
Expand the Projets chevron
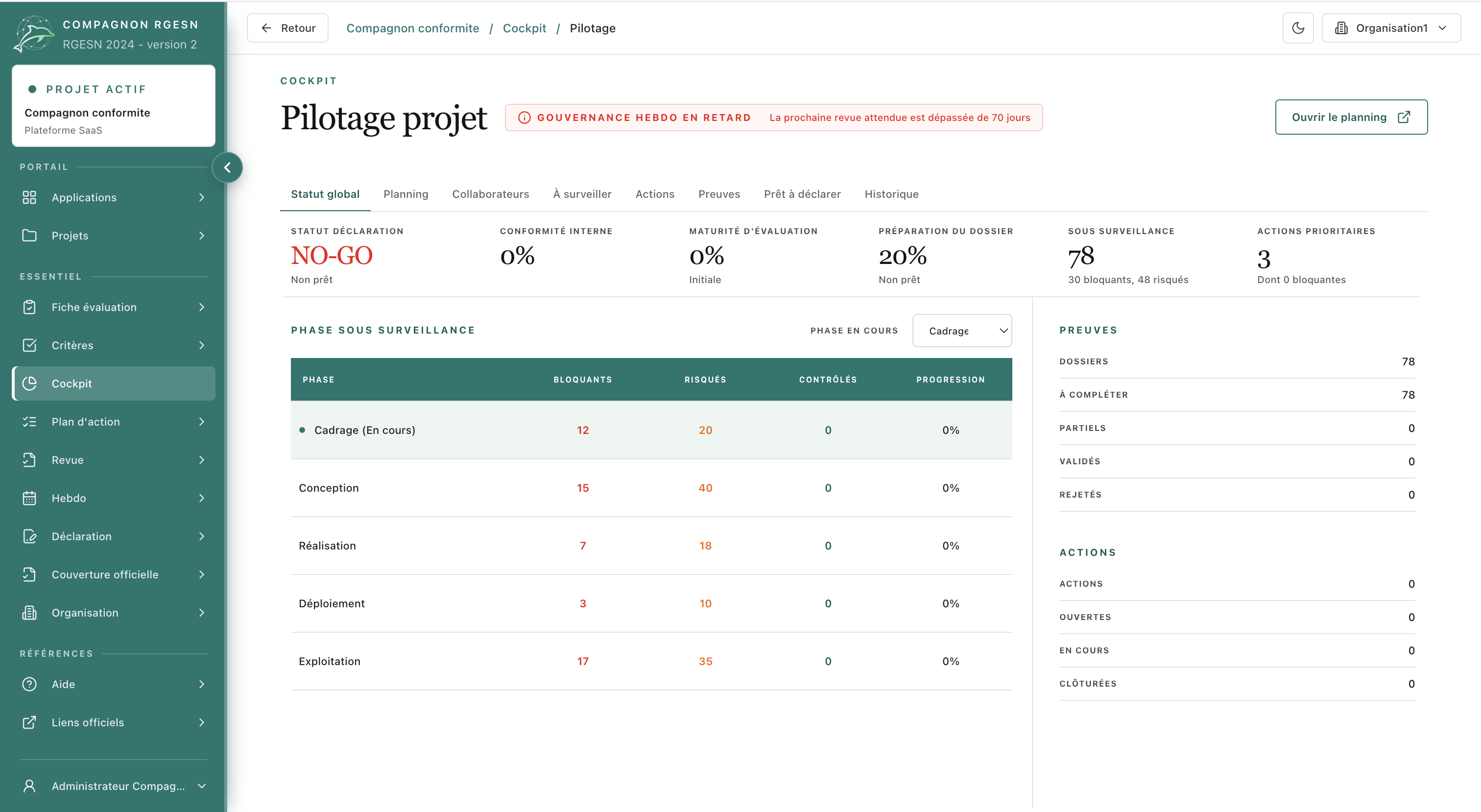click(202, 235)
